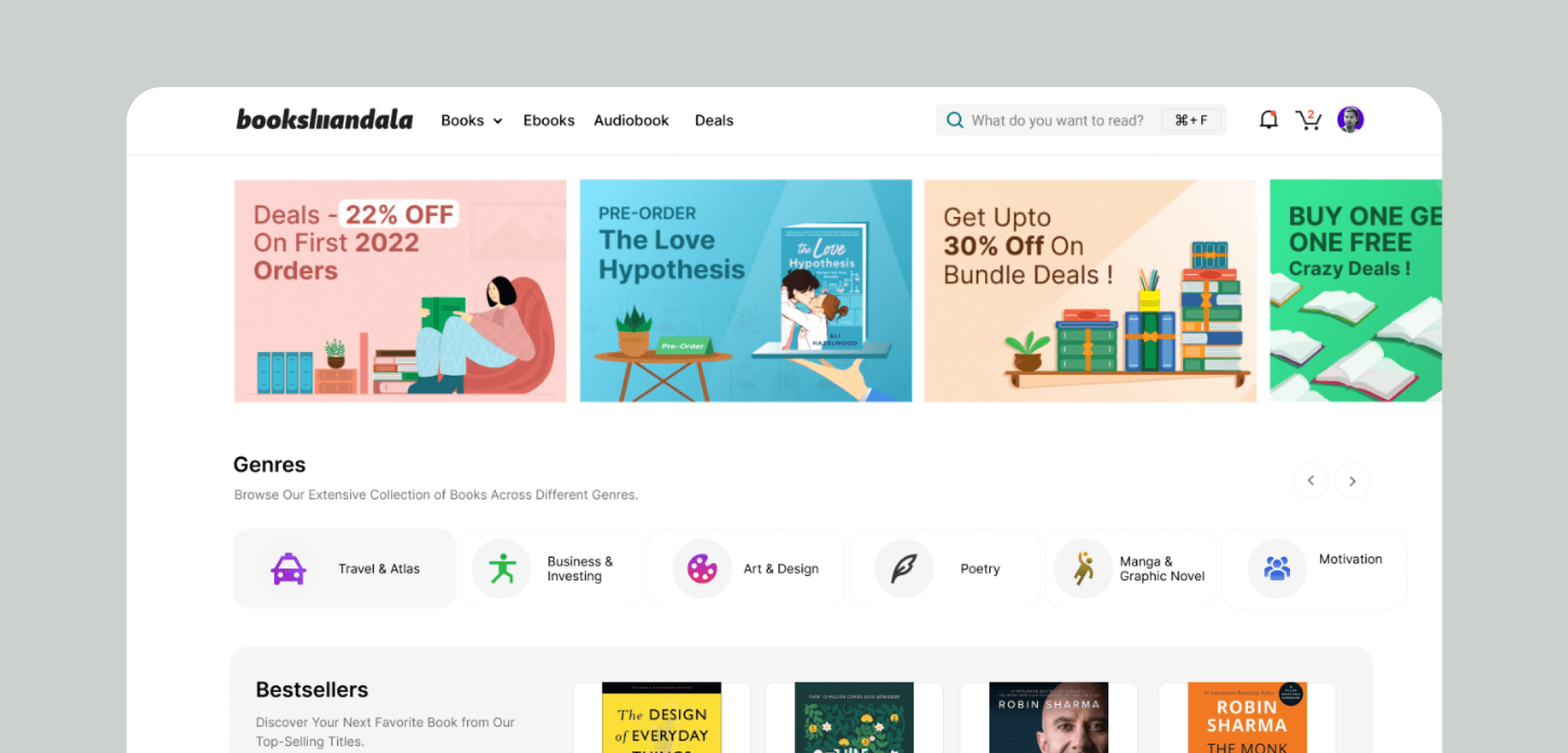Click the booksmandala logo
1568x753 pixels.
[x=324, y=119]
